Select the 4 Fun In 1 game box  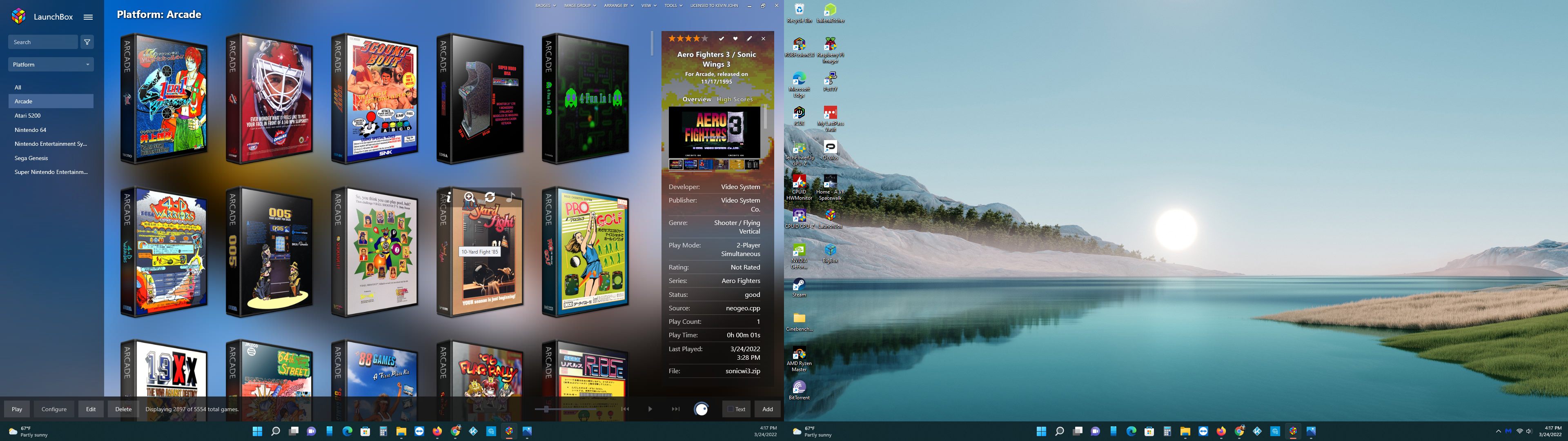(586, 99)
